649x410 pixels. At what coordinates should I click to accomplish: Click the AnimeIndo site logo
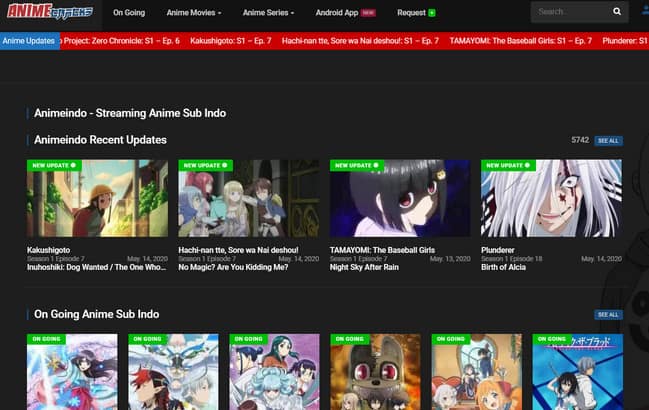[x=49, y=12]
